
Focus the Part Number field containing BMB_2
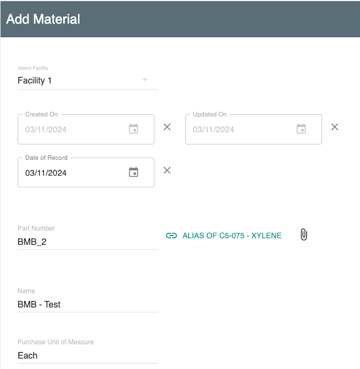coord(88,242)
